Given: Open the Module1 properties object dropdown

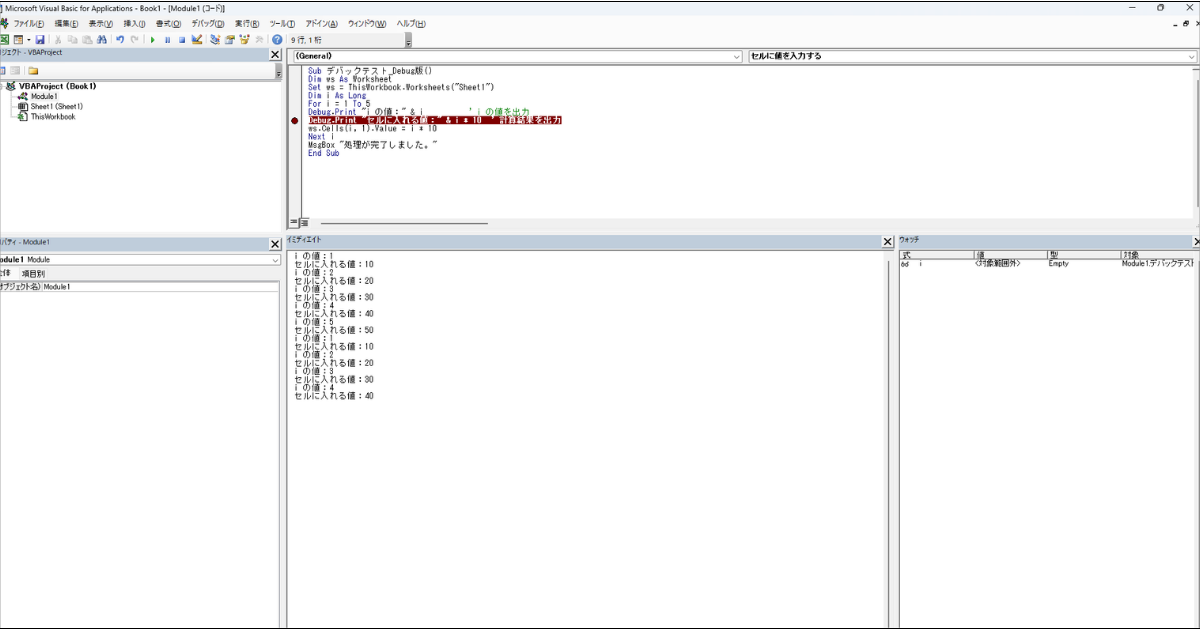Looking at the screenshot, I should 275,260.
